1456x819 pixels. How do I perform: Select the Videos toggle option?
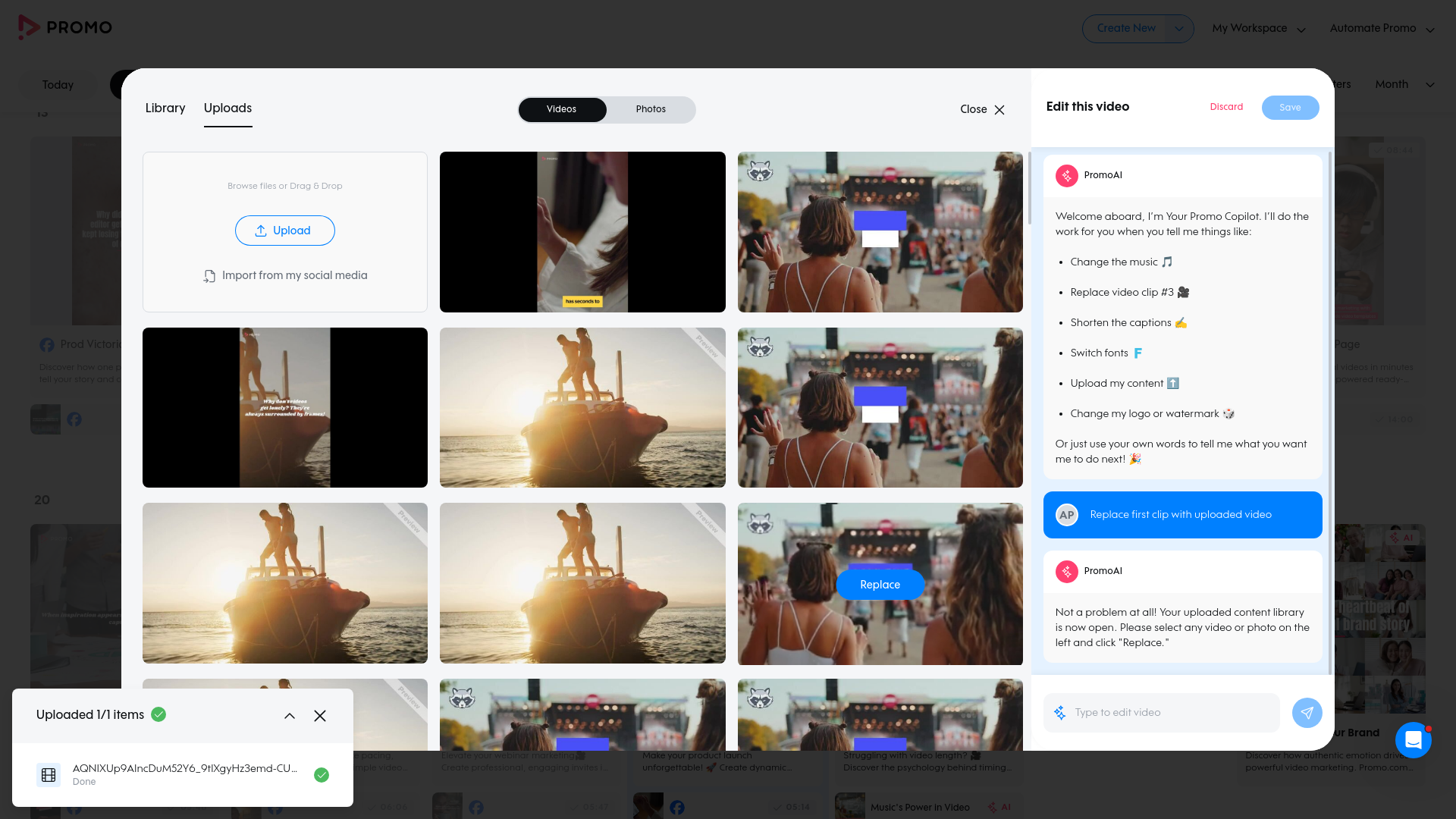pos(561,109)
